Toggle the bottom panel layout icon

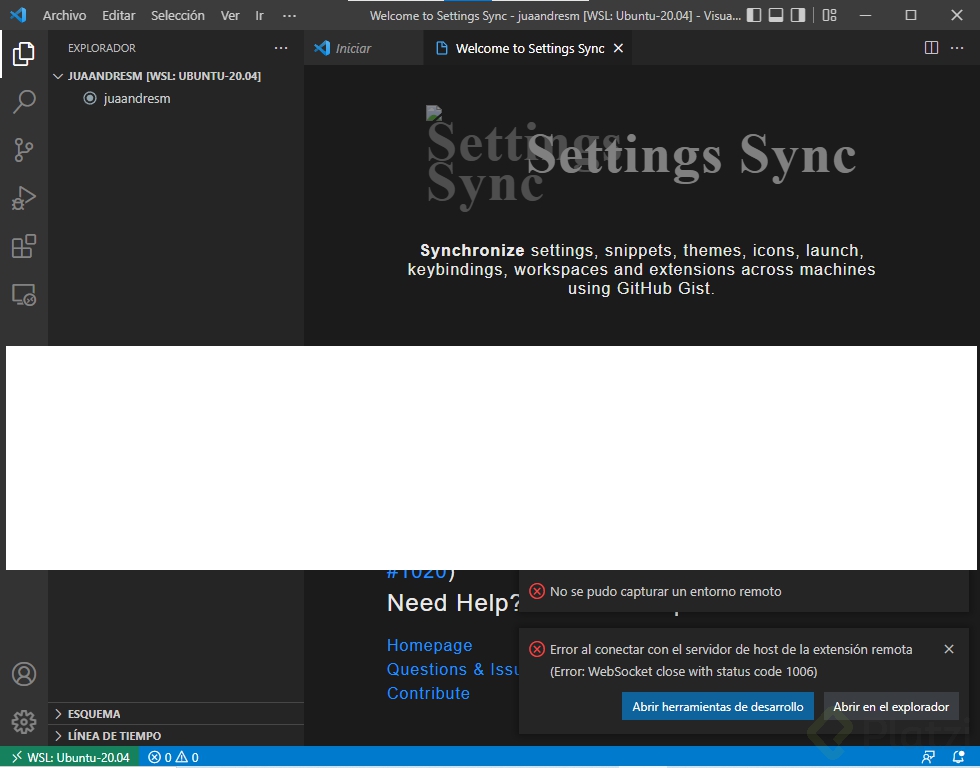[x=776, y=15]
